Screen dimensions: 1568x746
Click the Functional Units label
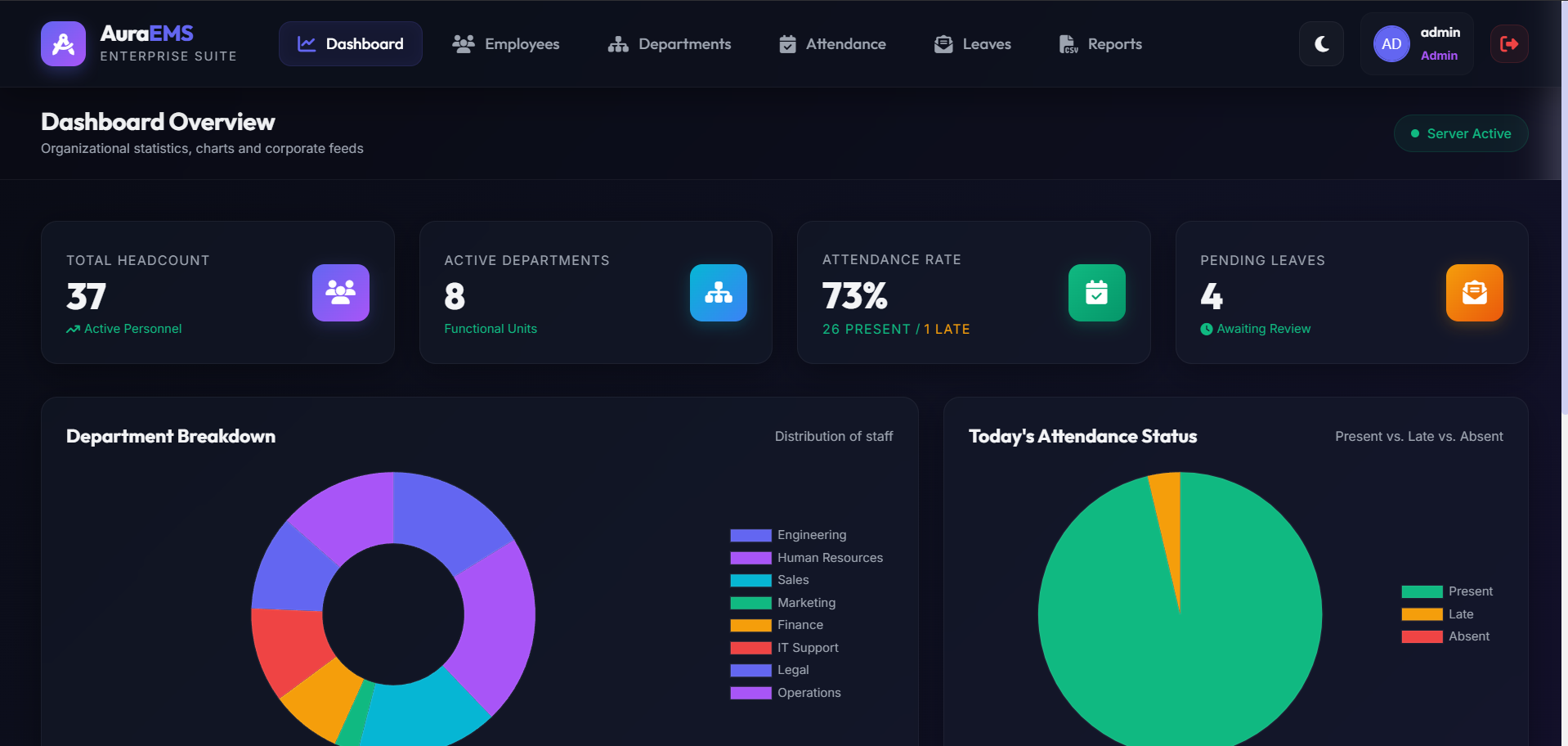pyautogui.click(x=491, y=329)
